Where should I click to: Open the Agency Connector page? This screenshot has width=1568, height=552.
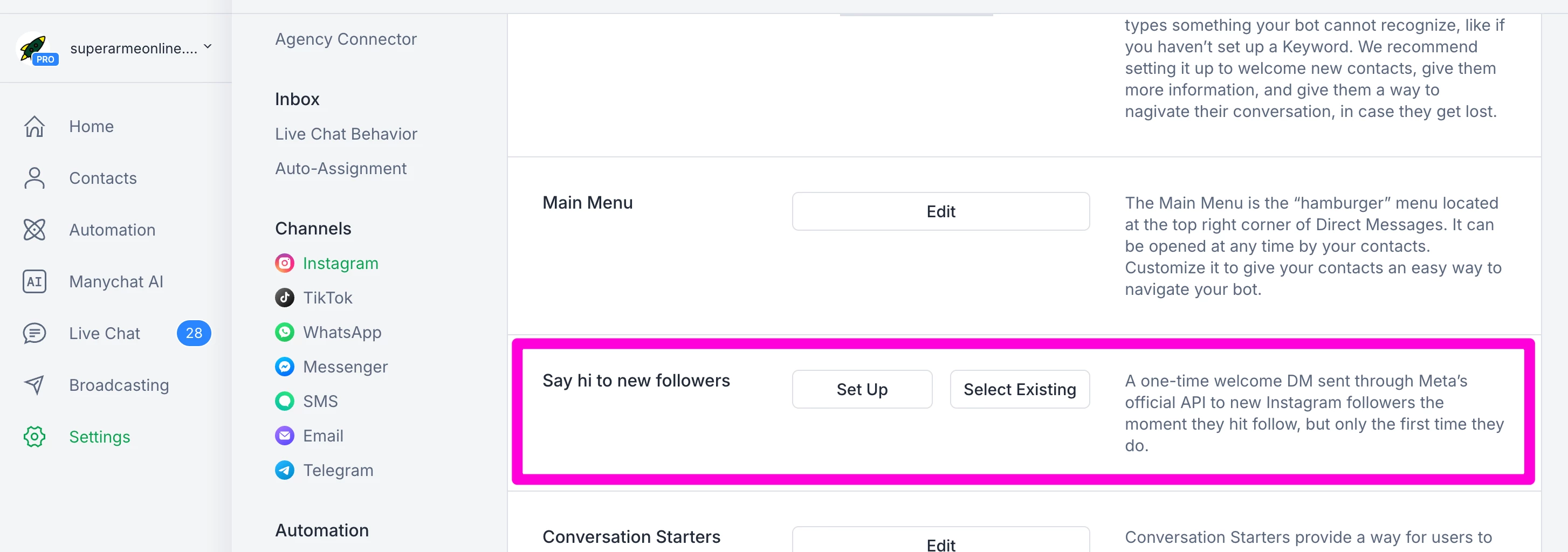(346, 39)
